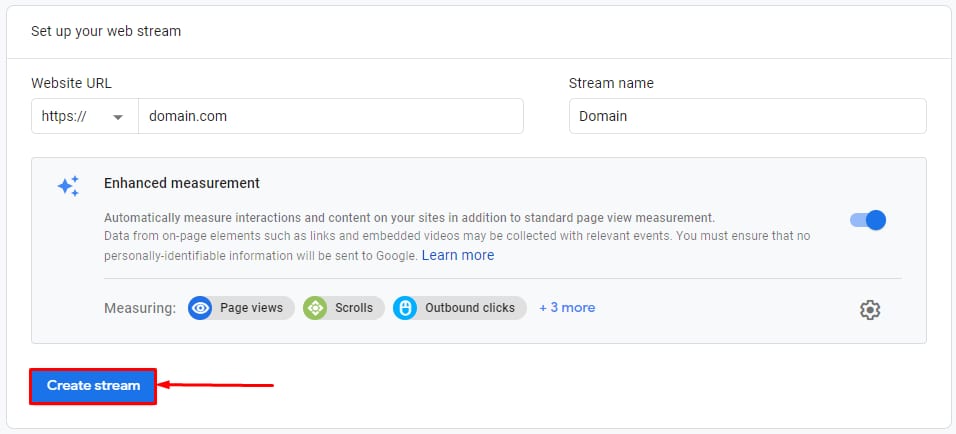Select the Page views chip label

pyautogui.click(x=253, y=308)
